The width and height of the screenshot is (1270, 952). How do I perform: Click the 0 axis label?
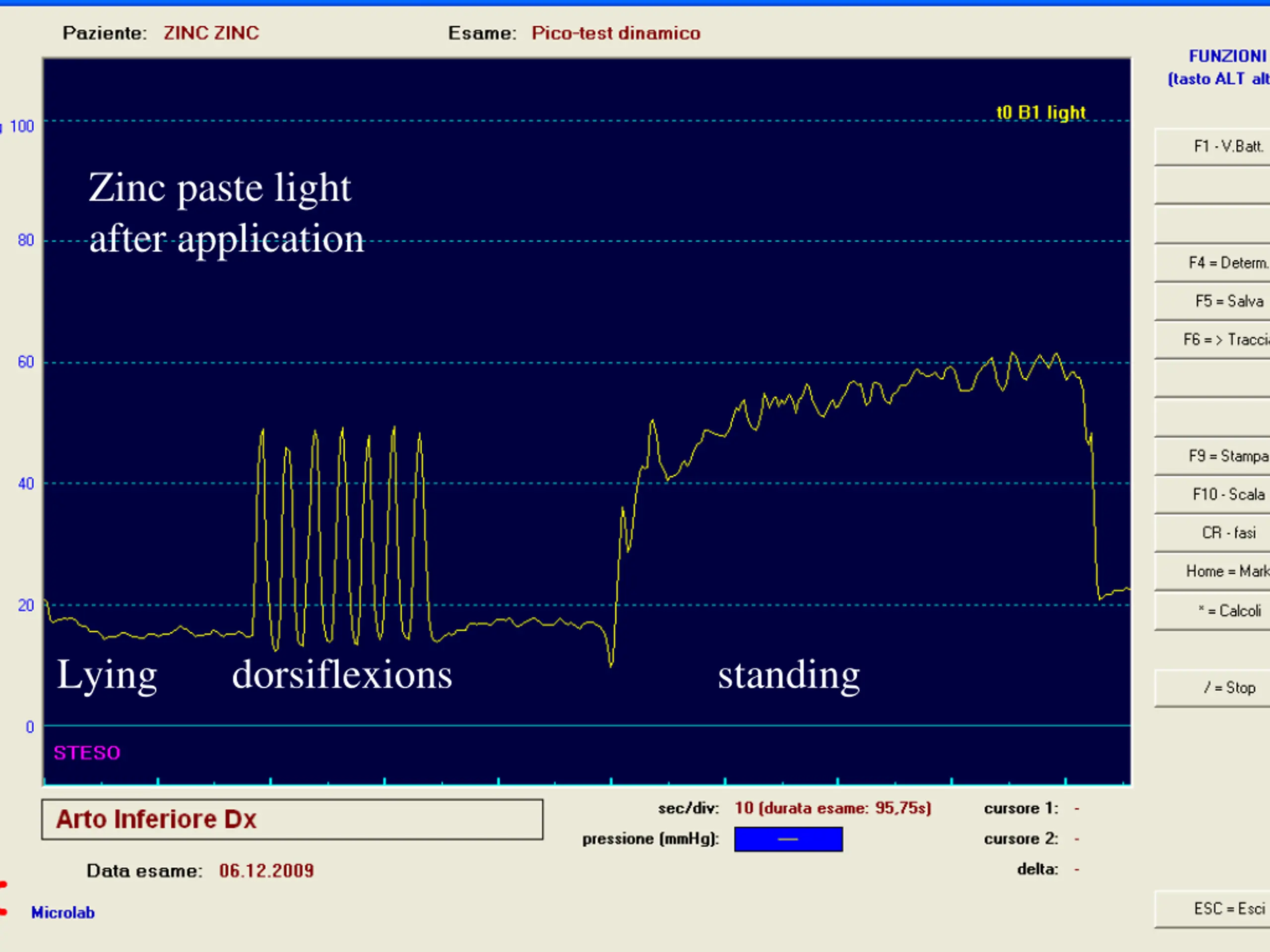[x=30, y=727]
